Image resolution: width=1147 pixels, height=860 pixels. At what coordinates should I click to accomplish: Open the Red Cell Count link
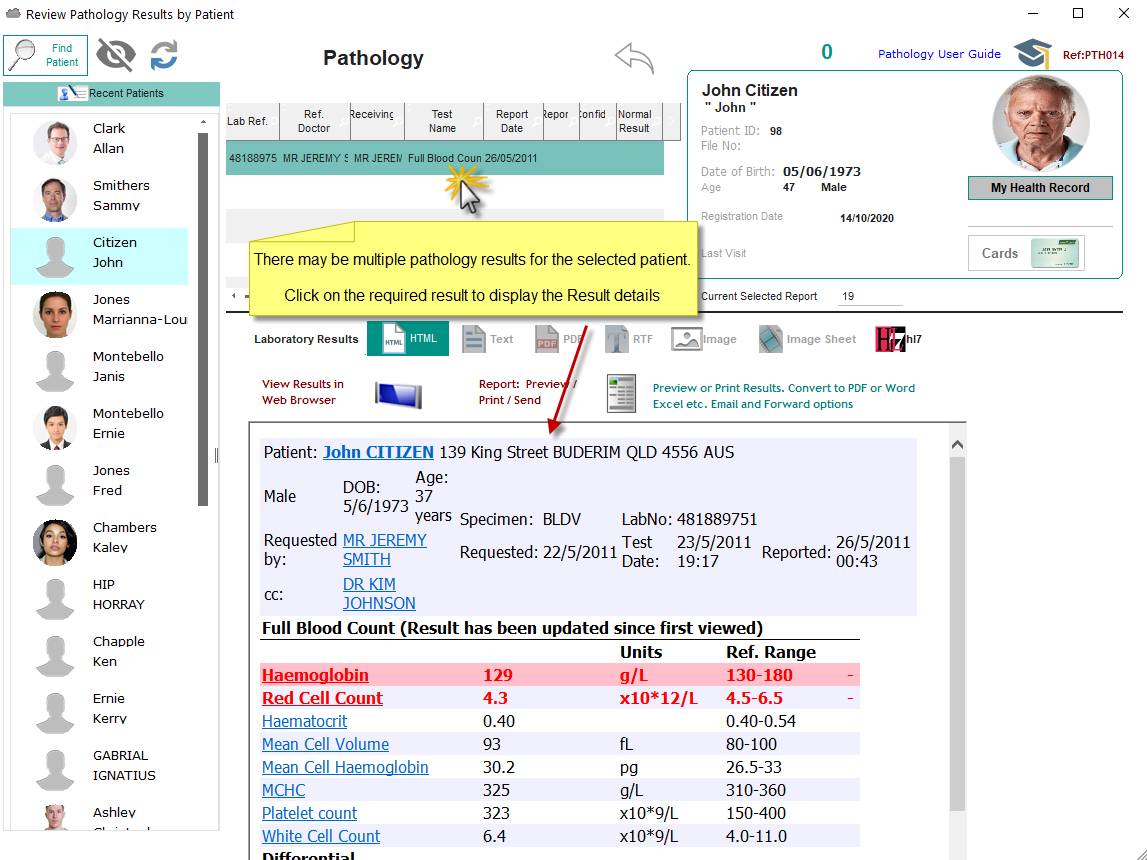point(322,698)
